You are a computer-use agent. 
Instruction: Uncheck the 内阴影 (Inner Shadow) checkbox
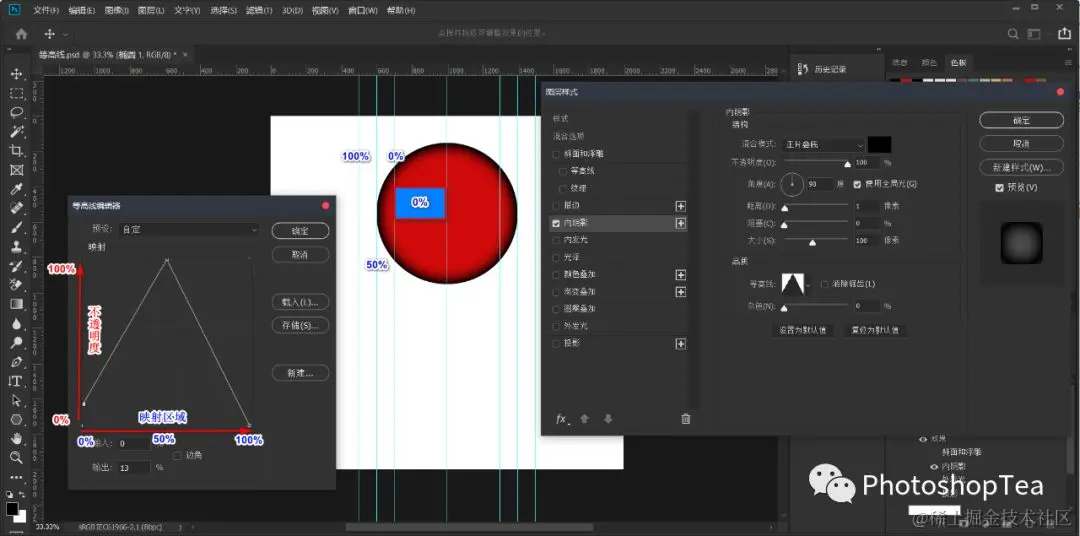(x=557, y=223)
